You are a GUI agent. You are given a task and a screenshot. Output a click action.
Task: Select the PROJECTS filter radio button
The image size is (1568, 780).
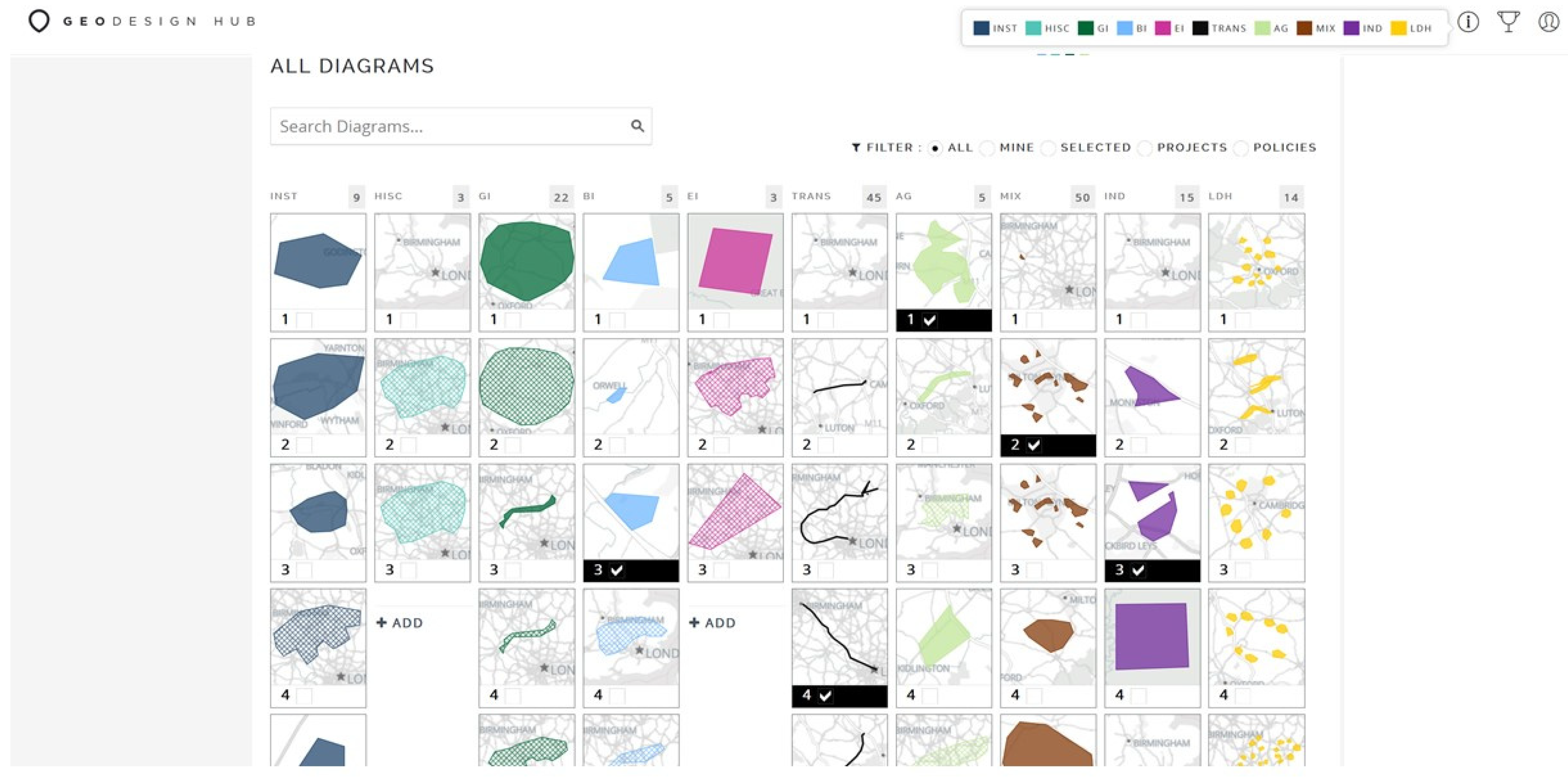pyautogui.click(x=1145, y=148)
